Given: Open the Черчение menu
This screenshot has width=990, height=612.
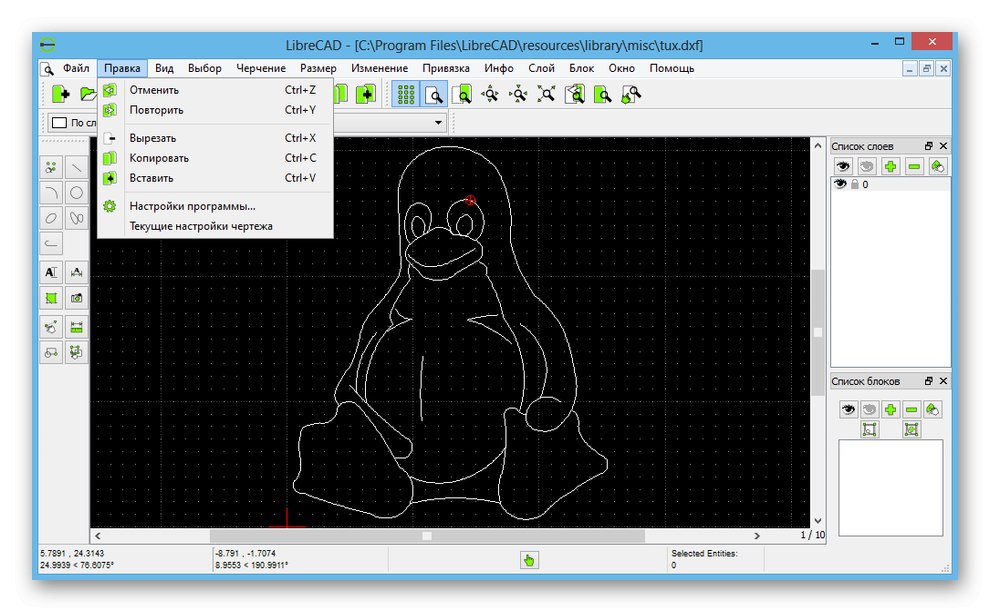Looking at the screenshot, I should [261, 68].
